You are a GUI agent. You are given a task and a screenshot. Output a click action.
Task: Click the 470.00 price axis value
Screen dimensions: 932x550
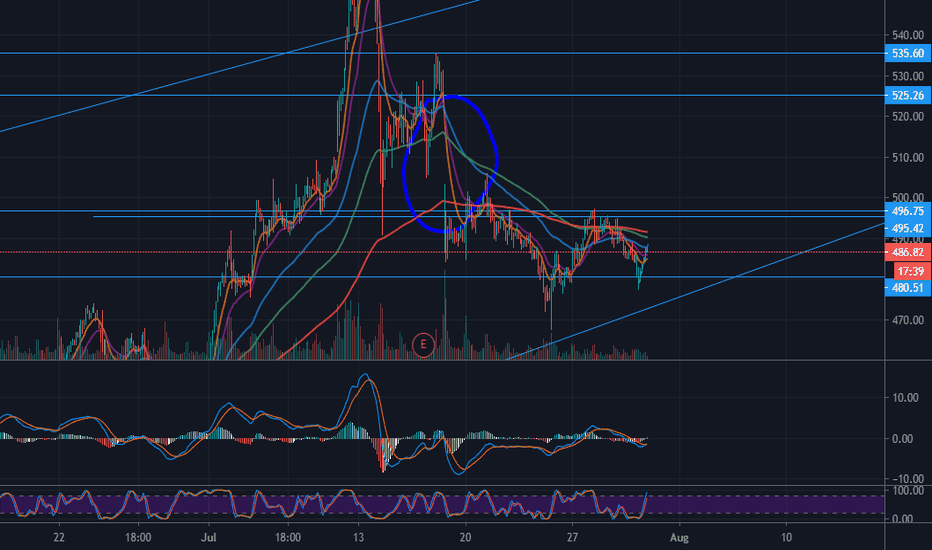point(908,320)
